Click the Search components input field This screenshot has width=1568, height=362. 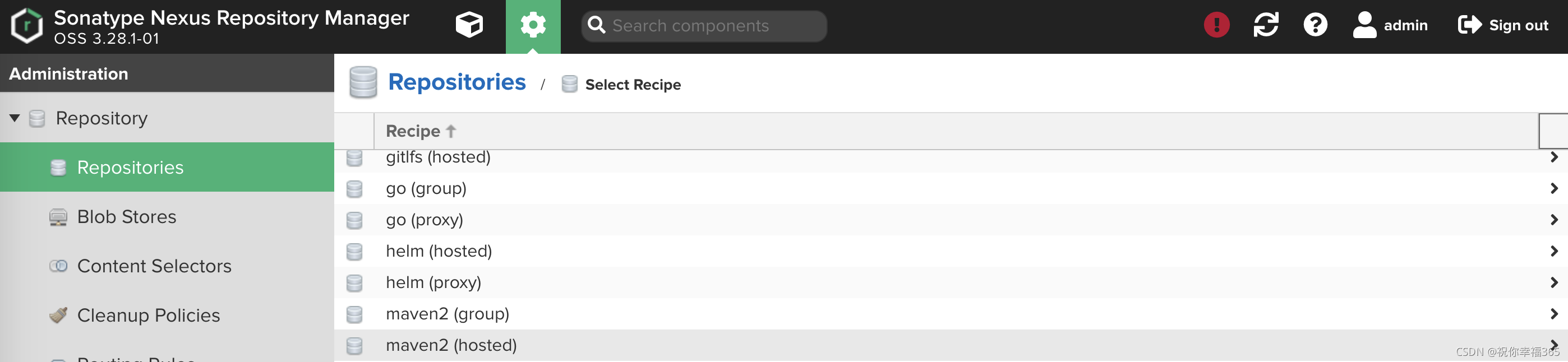click(712, 26)
